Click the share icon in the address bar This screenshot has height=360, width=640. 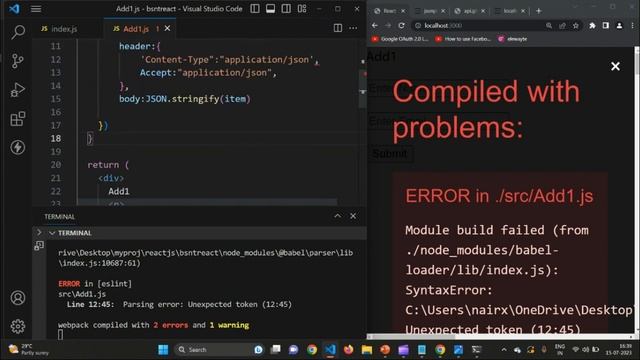(562, 25)
